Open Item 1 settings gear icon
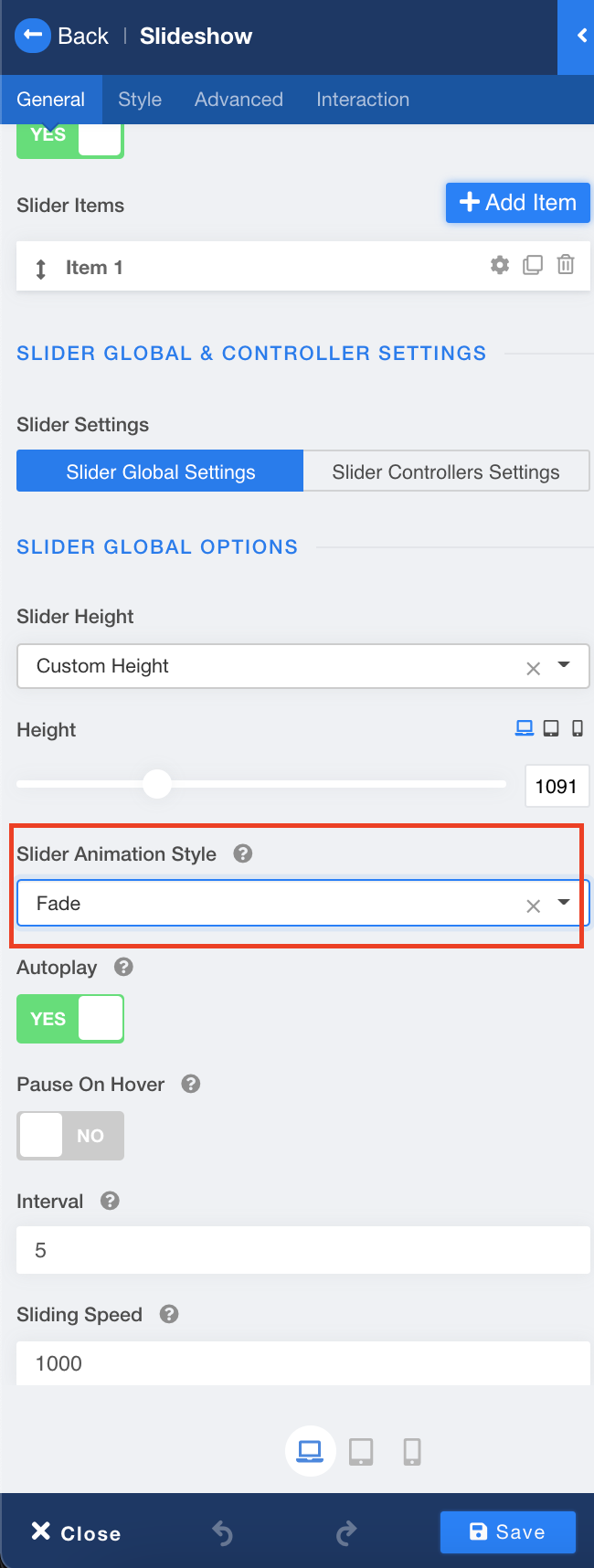This screenshot has height=1568, width=594. tap(500, 265)
